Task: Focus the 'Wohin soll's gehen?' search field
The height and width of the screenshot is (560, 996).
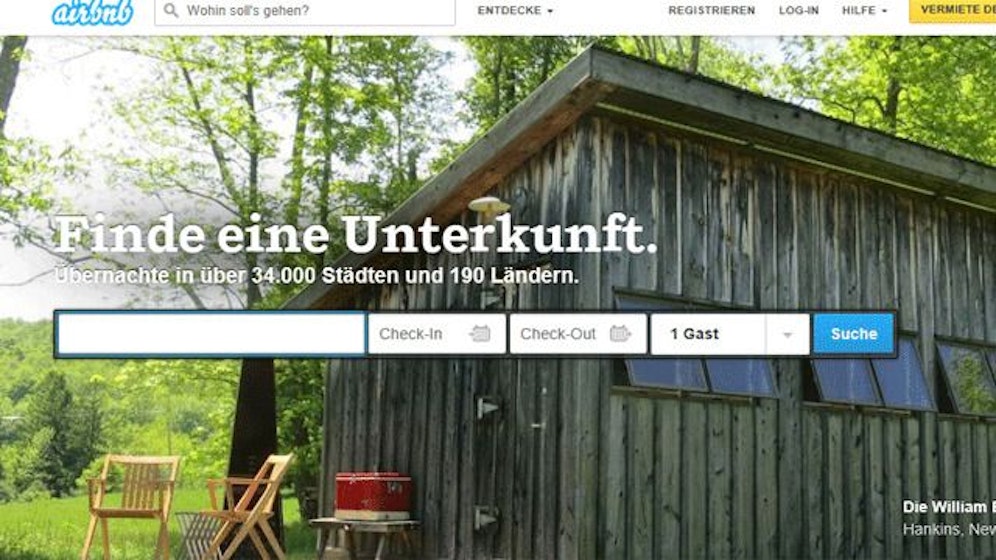Action: (x=305, y=11)
